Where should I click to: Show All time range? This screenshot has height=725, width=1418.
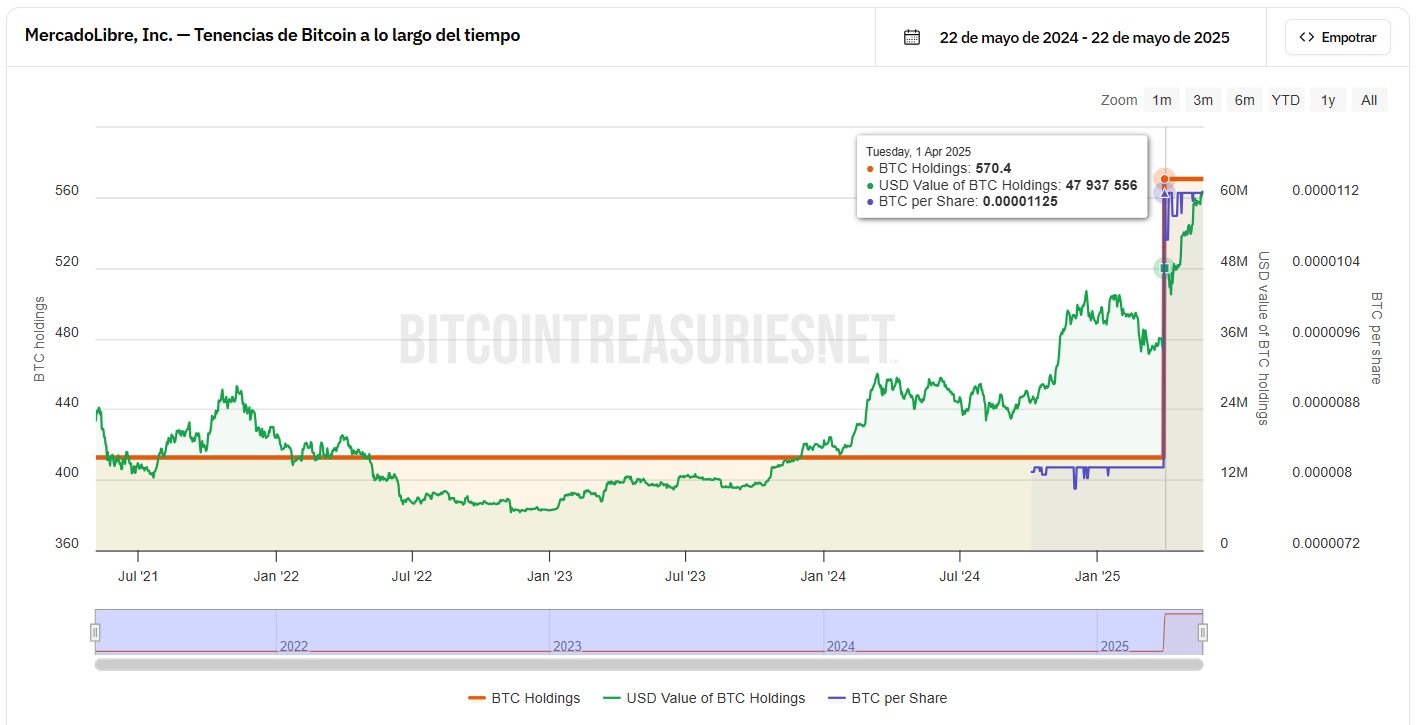click(x=1369, y=100)
